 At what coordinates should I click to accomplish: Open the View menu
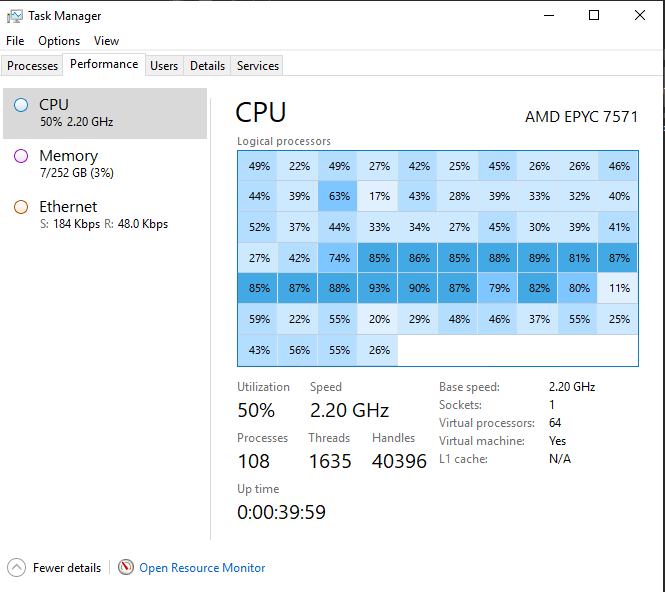pos(106,41)
